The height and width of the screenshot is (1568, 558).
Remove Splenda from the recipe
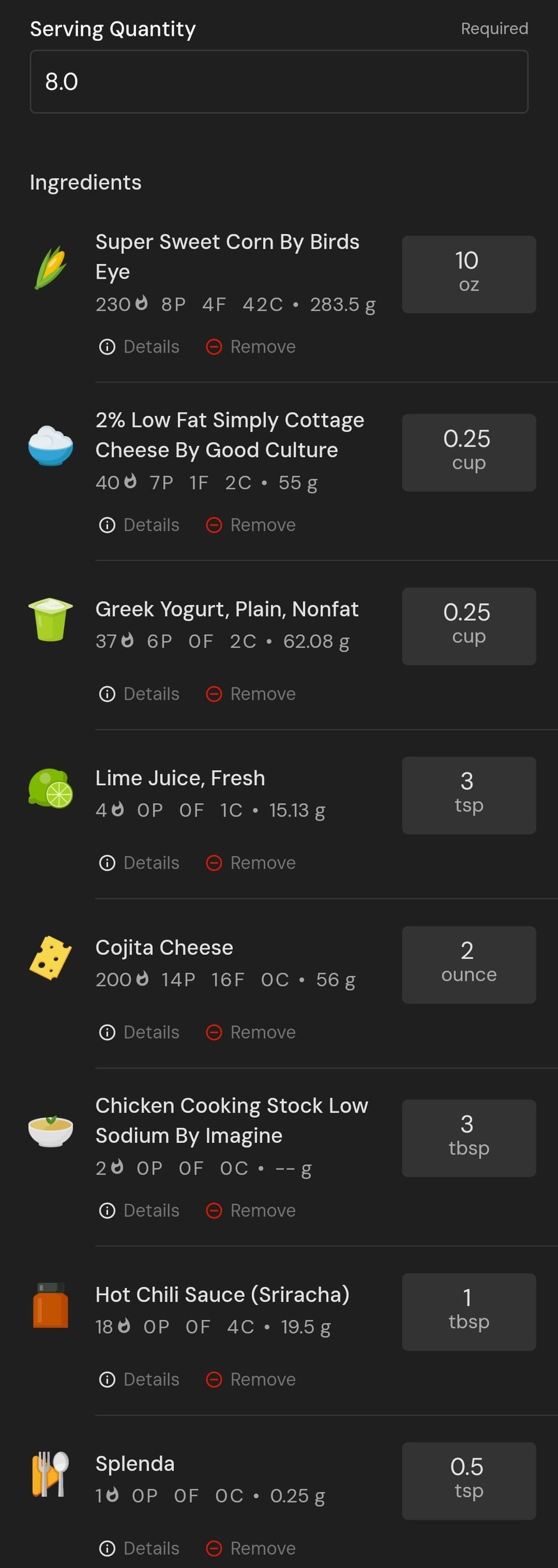251,1548
